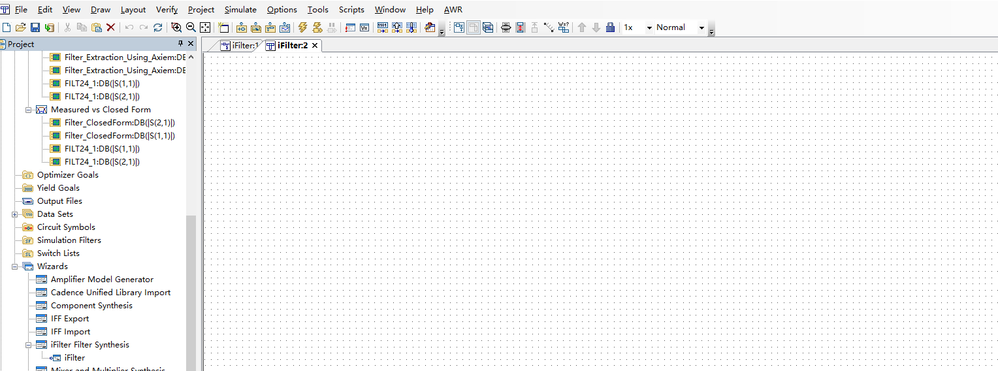Open the Simulate menu
The height and width of the screenshot is (371, 998).
click(x=241, y=10)
